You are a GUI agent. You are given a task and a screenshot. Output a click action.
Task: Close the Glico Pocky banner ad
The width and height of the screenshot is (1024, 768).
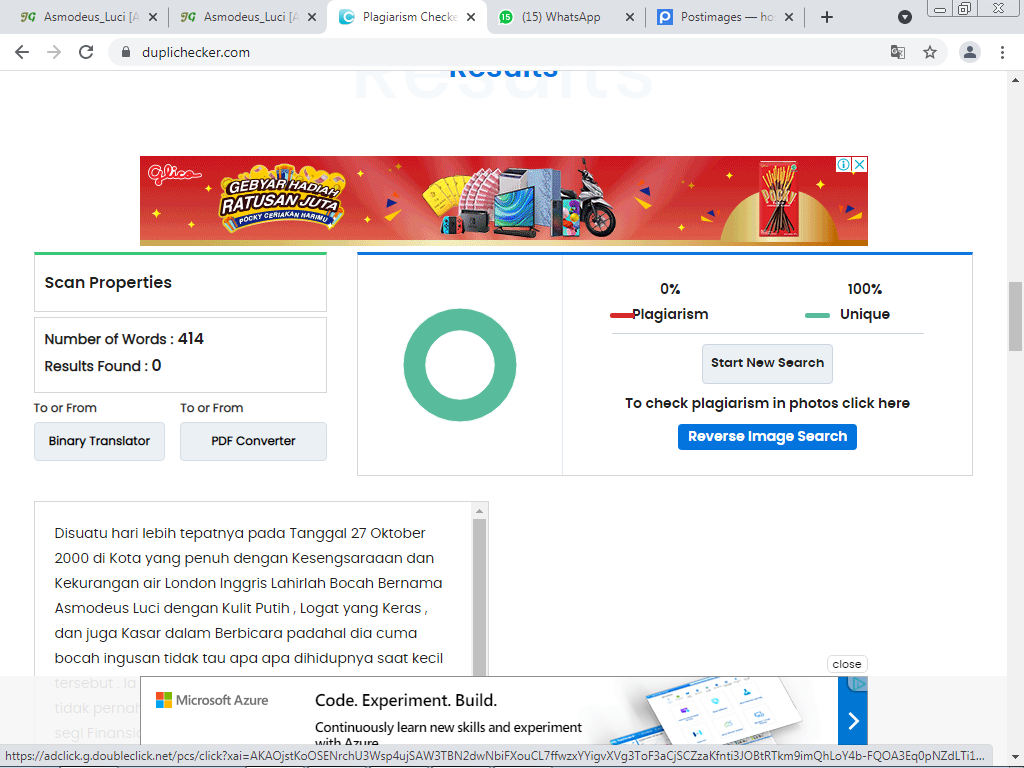pos(860,165)
